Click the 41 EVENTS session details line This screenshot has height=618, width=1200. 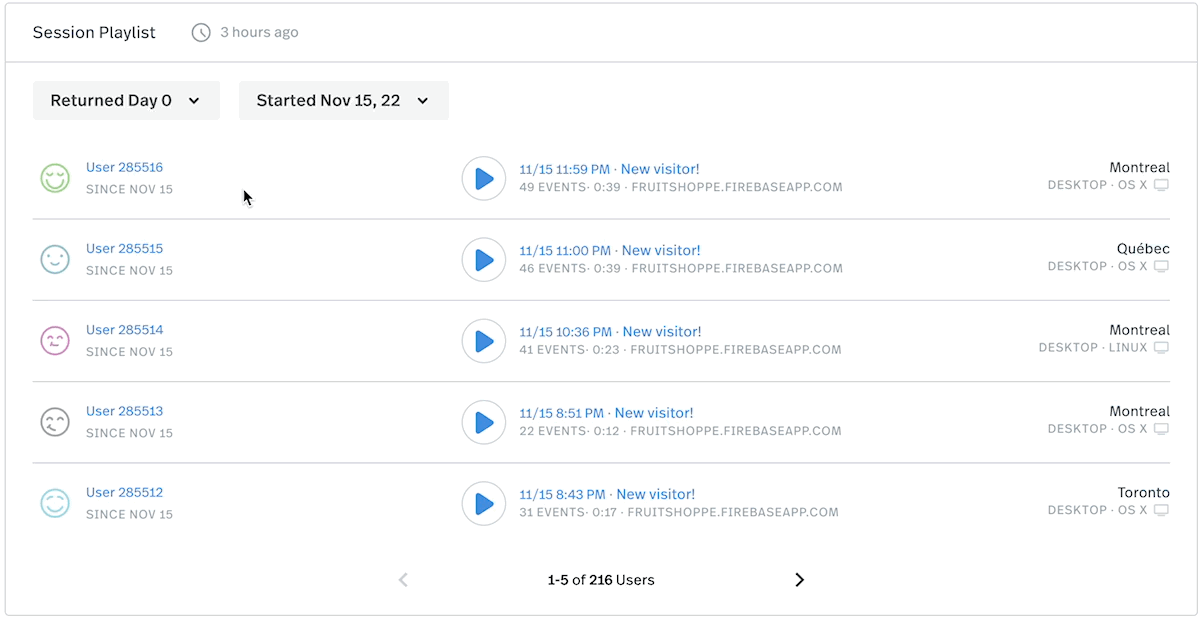(681, 350)
